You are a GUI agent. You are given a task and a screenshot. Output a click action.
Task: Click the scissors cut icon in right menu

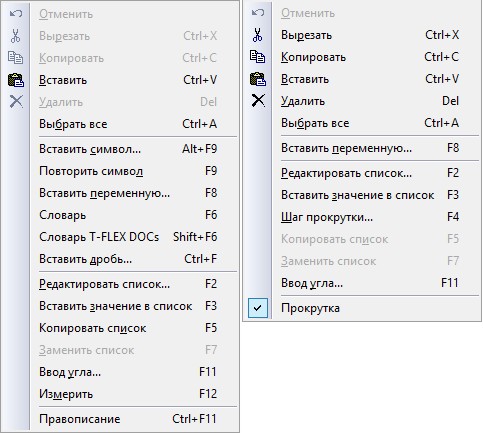click(258, 35)
